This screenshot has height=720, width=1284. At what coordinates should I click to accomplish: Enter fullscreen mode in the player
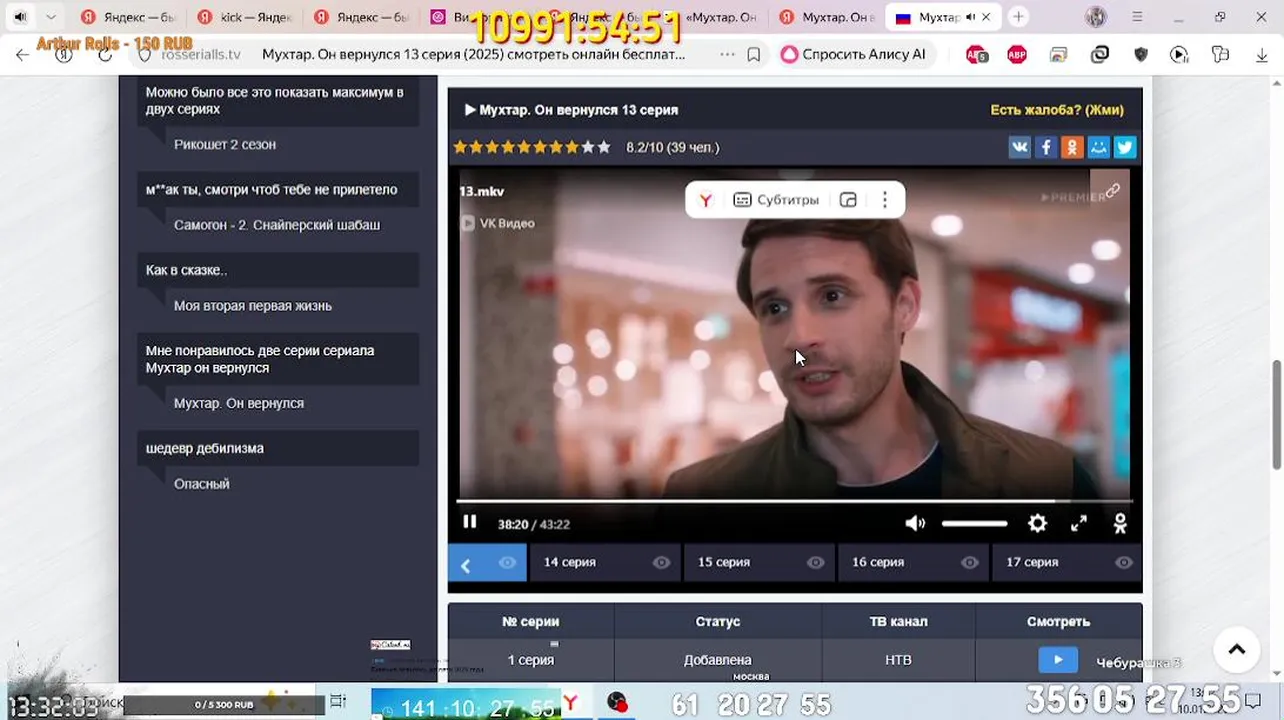(x=1079, y=523)
